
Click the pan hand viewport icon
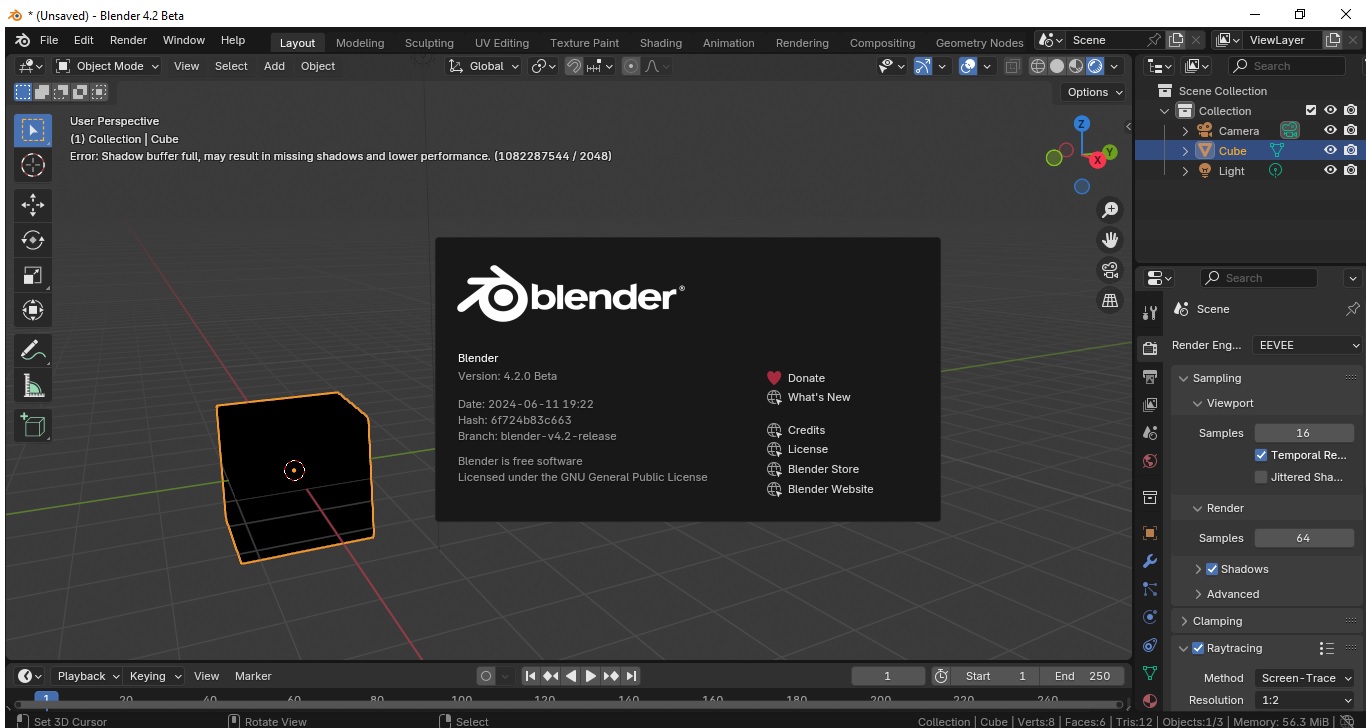(1110, 240)
